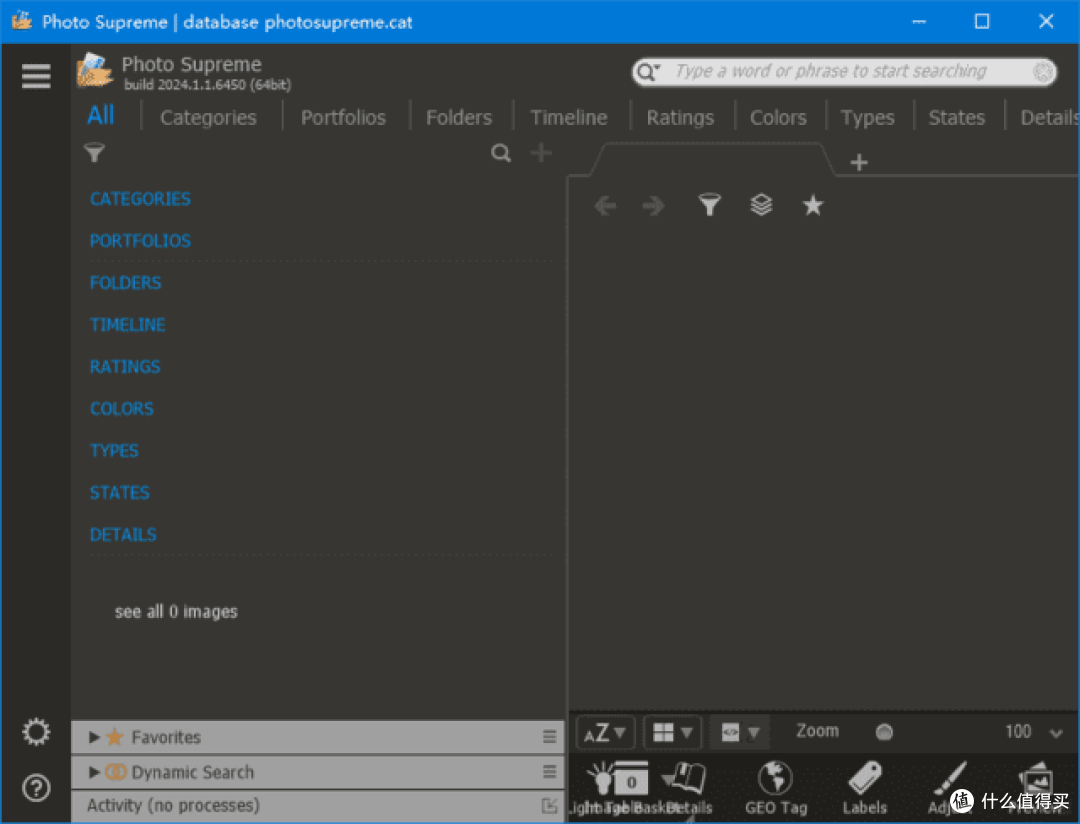Open the CATEGORIES link in the catalog list
The height and width of the screenshot is (824, 1080).
(x=141, y=199)
